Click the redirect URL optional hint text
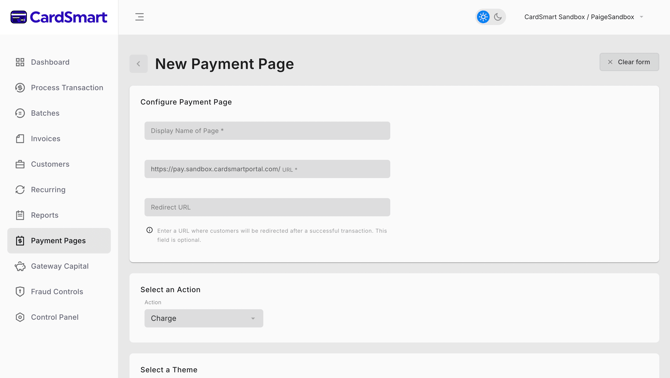670x378 pixels. (272, 235)
